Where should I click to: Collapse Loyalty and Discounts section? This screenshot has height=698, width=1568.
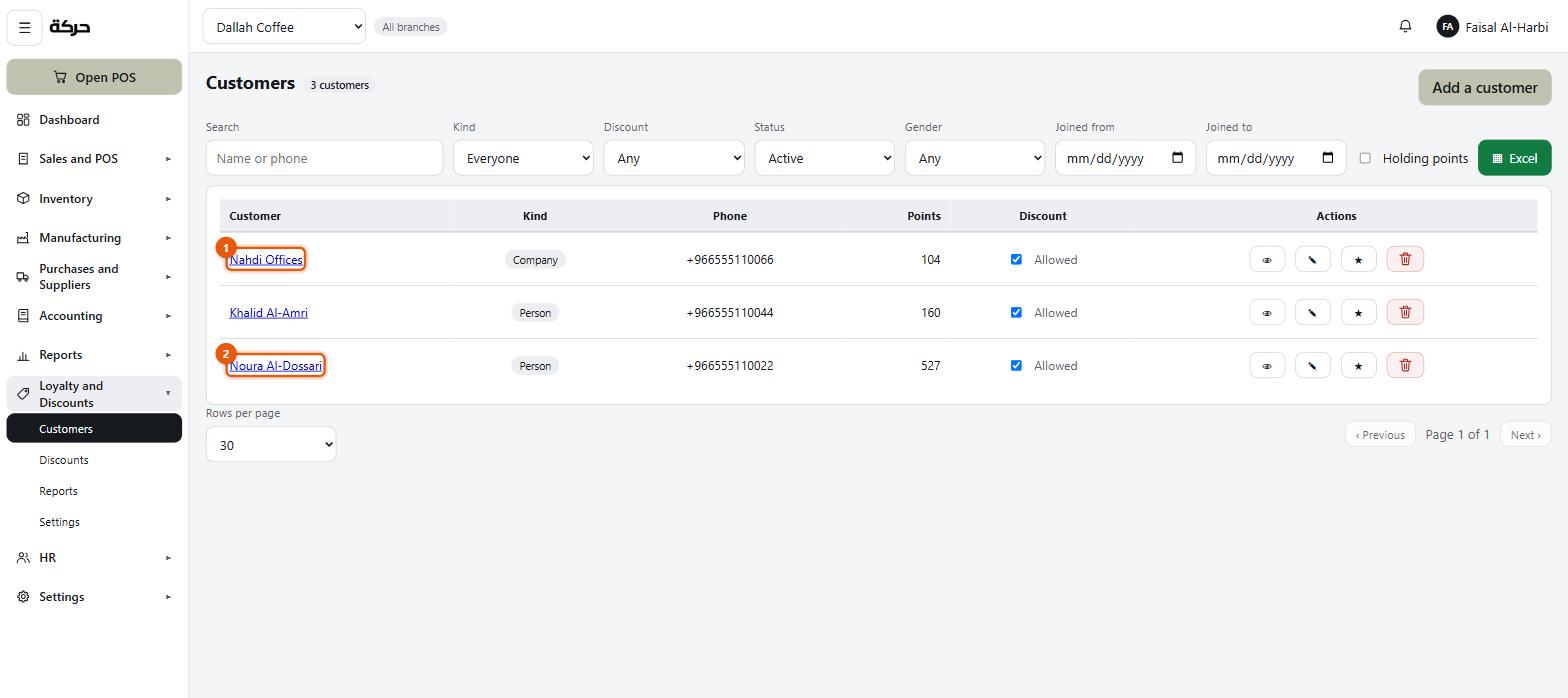pyautogui.click(x=94, y=394)
